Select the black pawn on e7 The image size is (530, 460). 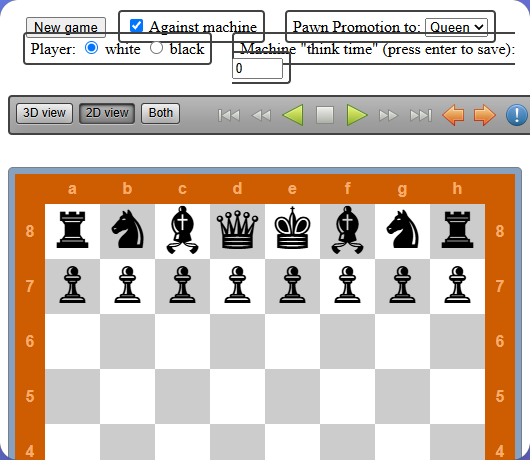tap(292, 286)
